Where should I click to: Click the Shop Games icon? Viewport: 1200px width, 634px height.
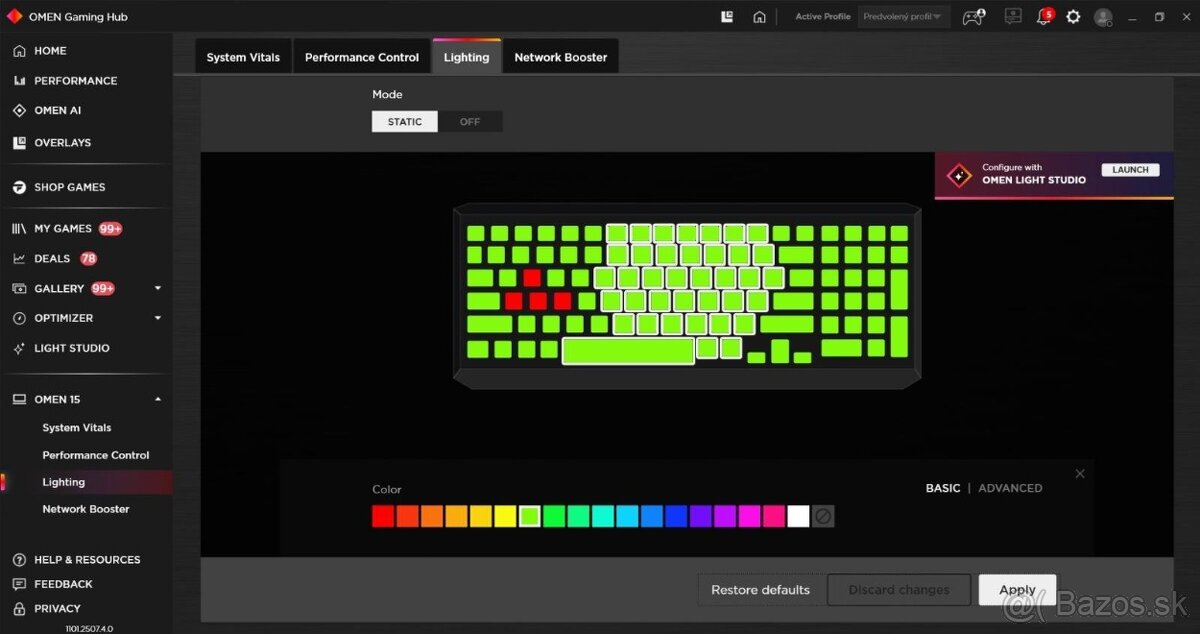[19, 187]
